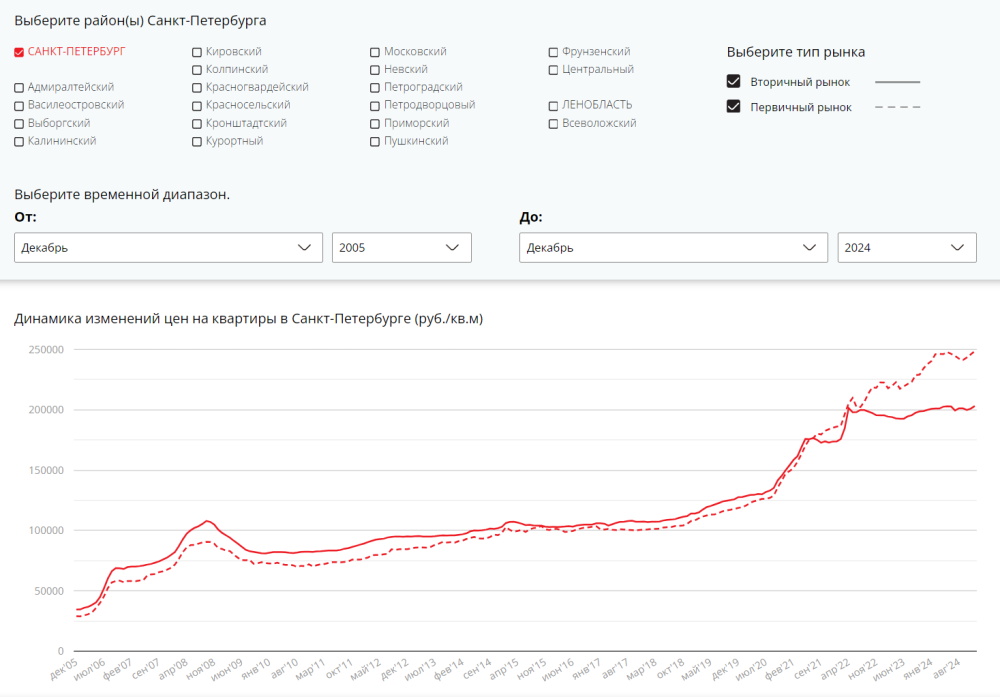Select the Петроградский district checkbox
The width and height of the screenshot is (1000, 697).
[x=375, y=88]
